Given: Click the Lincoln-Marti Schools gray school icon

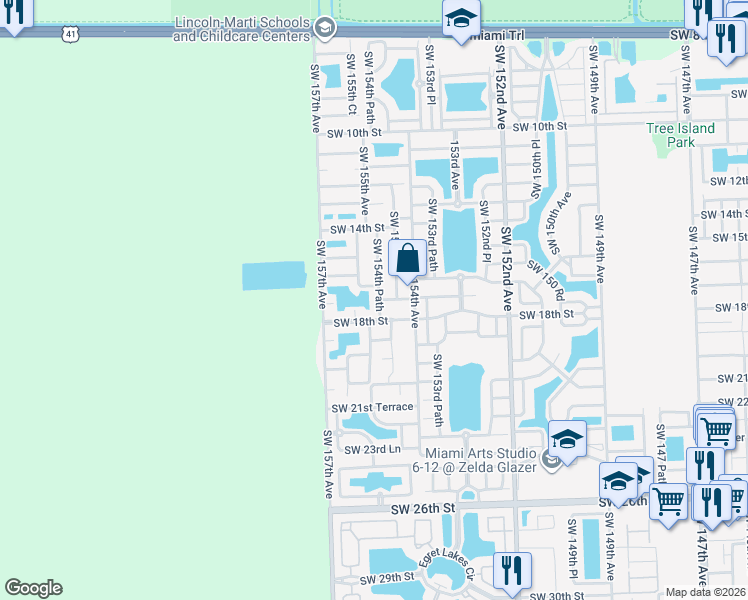Looking at the screenshot, I should coord(325,28).
